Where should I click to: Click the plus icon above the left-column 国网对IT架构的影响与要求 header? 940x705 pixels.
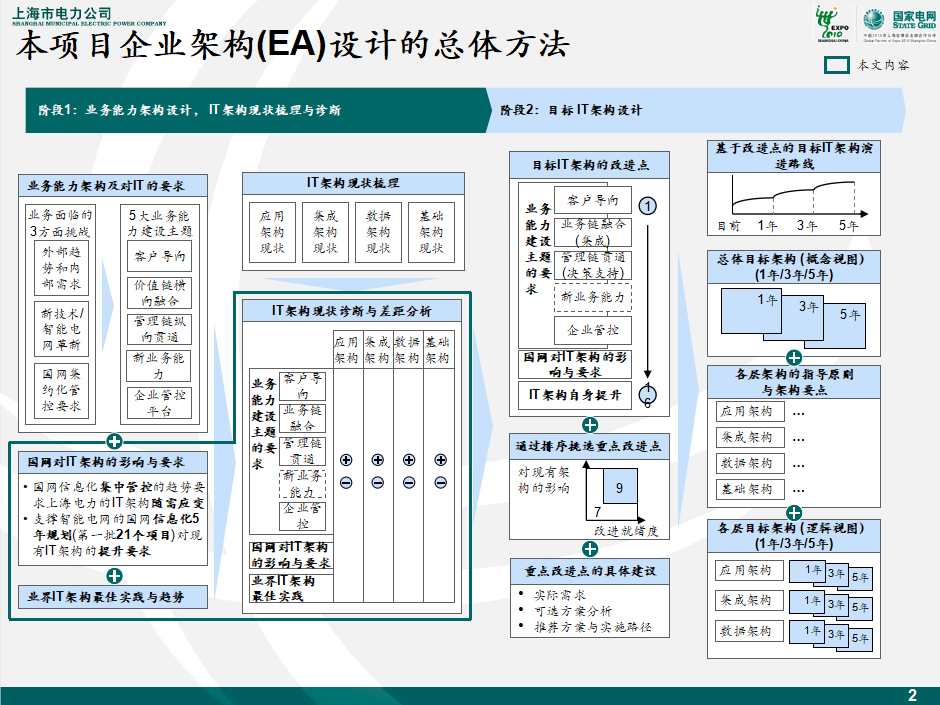(x=115, y=441)
